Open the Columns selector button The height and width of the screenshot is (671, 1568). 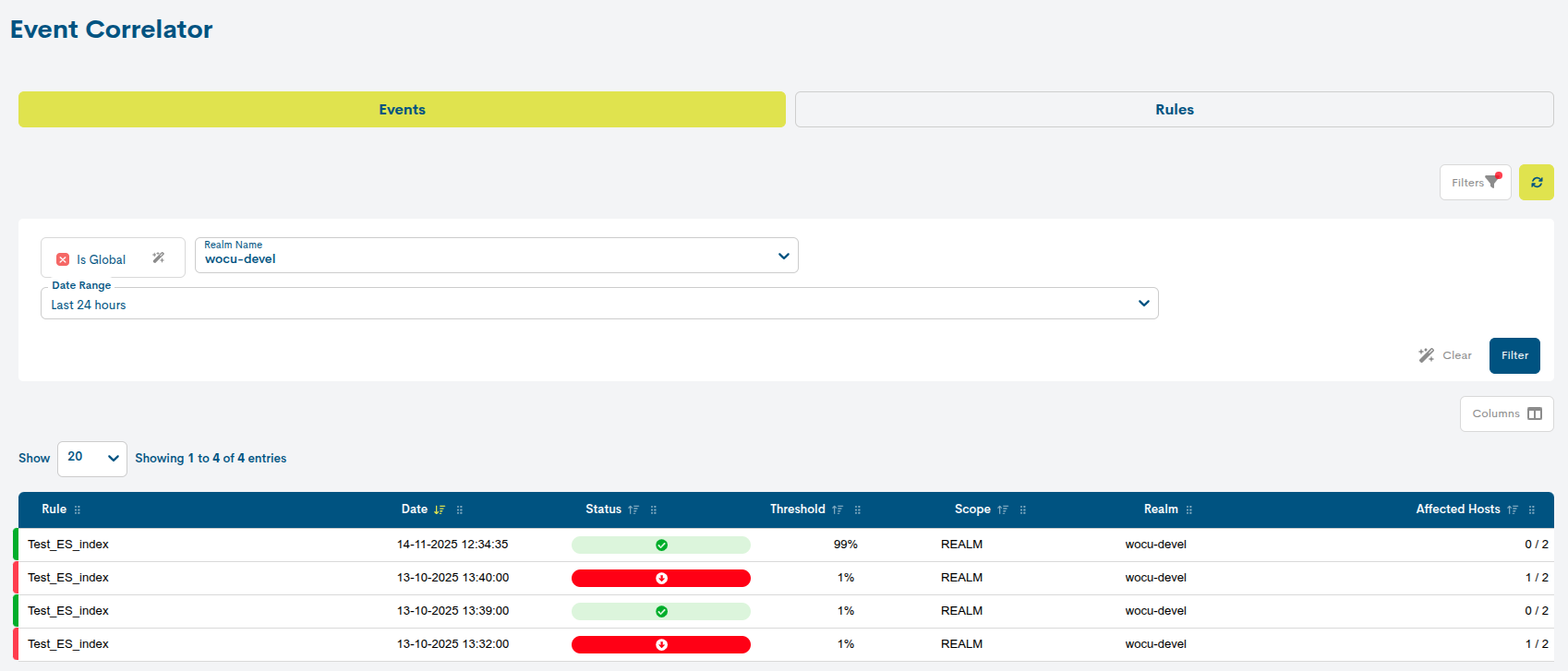point(1506,413)
